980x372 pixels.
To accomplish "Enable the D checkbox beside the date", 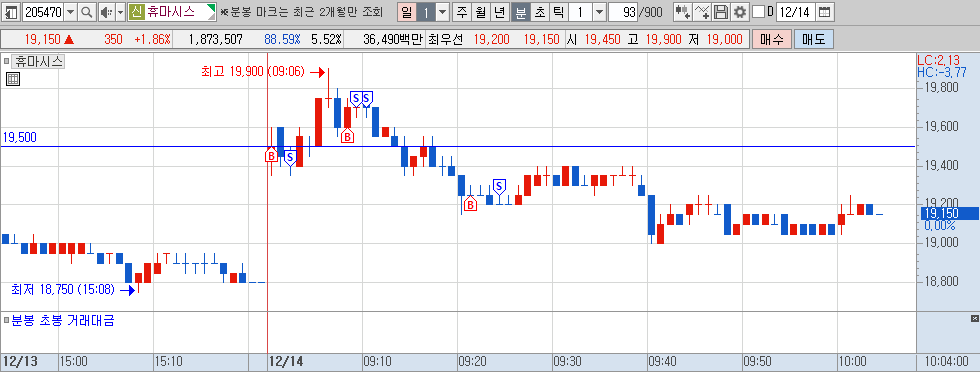I will (758, 12).
